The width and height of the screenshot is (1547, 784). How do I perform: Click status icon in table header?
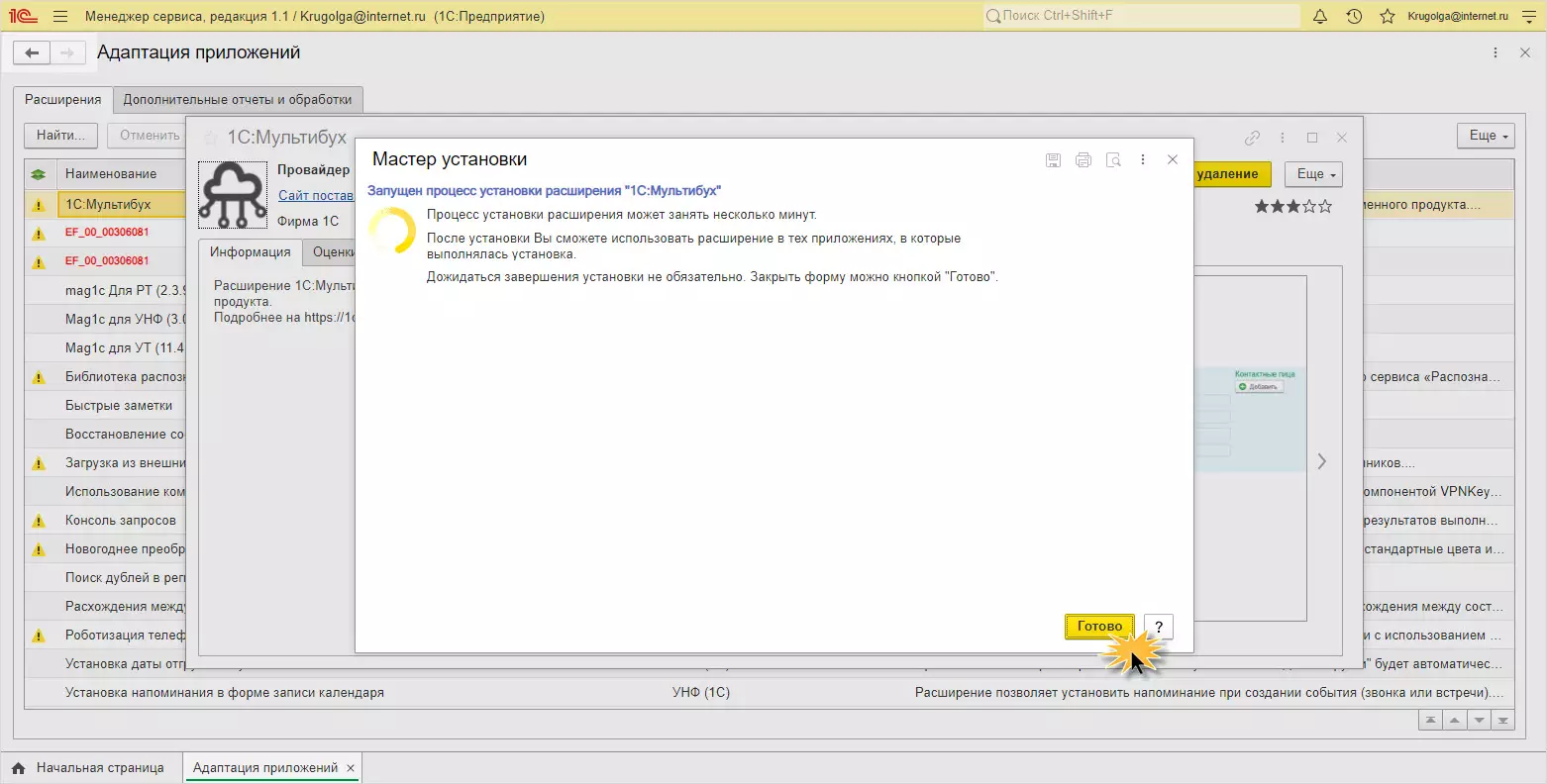click(x=39, y=174)
